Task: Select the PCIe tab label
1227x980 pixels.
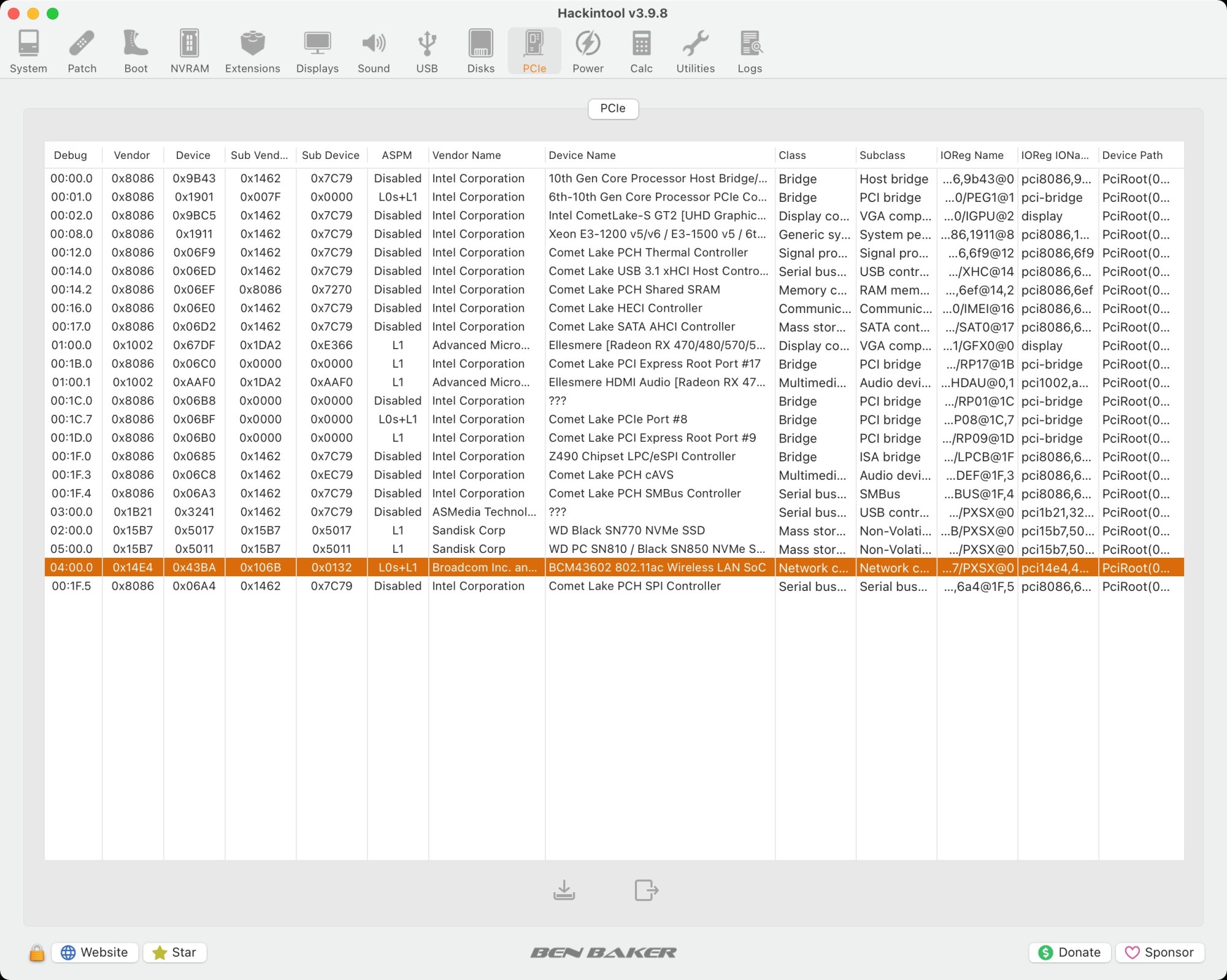Action: pyautogui.click(x=613, y=109)
